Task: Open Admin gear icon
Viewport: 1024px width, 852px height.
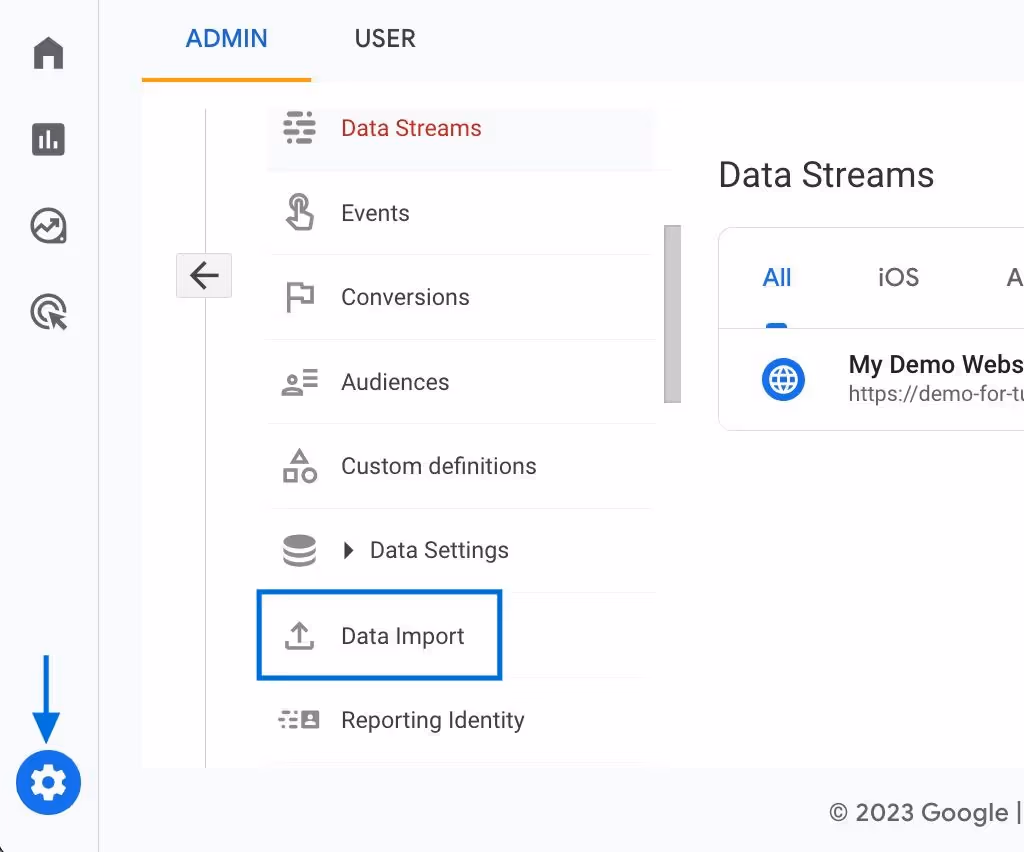Action: (x=48, y=782)
